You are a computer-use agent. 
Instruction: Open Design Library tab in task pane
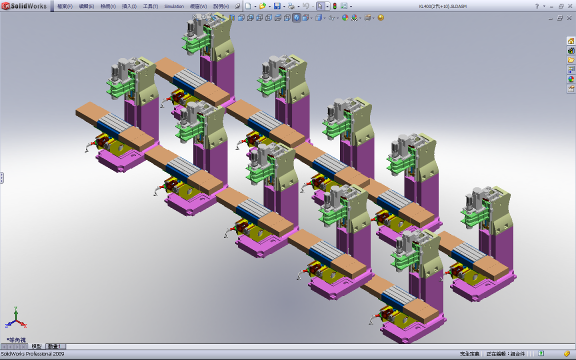coord(571,50)
